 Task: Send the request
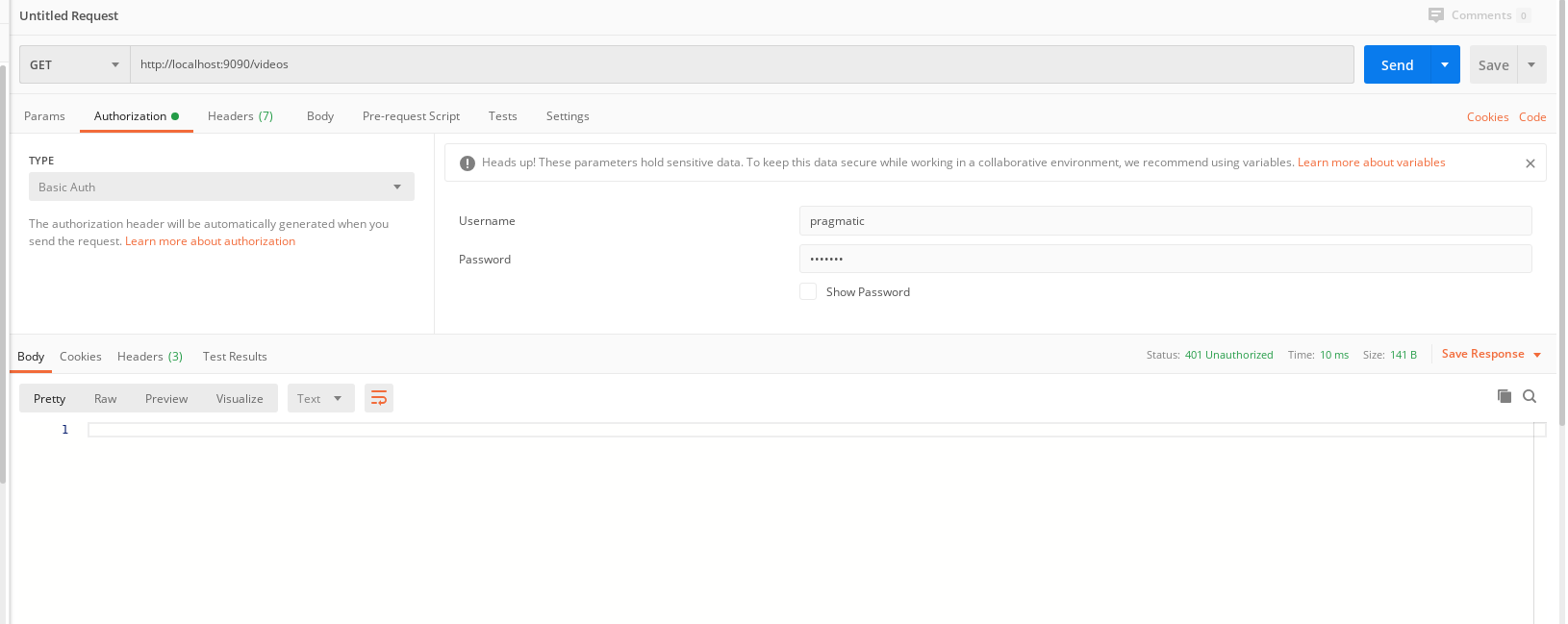[1397, 64]
